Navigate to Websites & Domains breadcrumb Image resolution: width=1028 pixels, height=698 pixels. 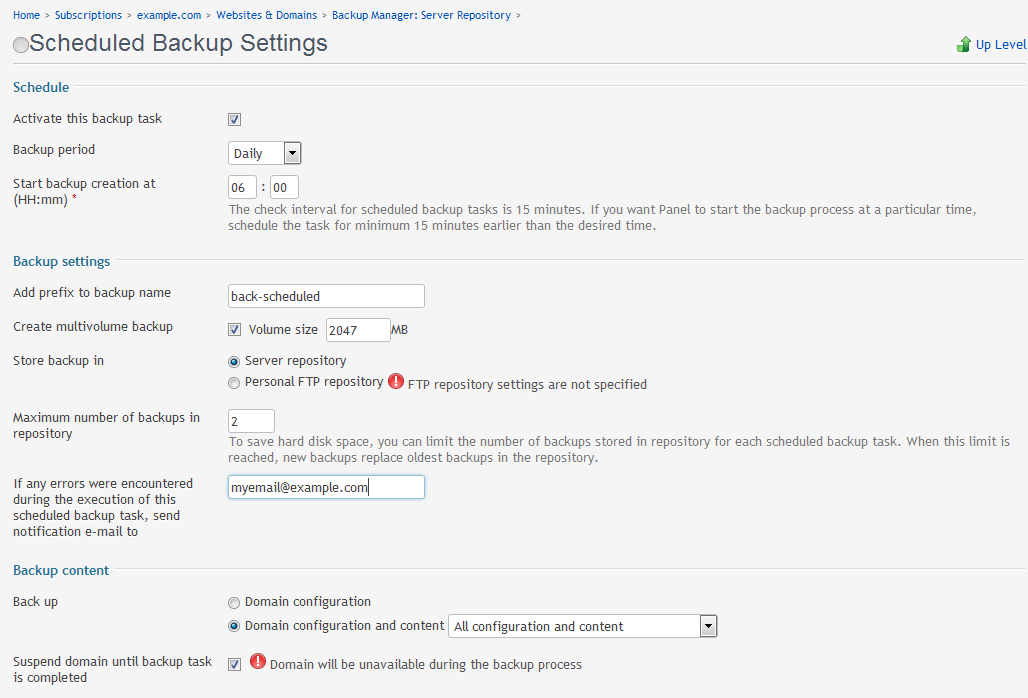click(x=267, y=15)
